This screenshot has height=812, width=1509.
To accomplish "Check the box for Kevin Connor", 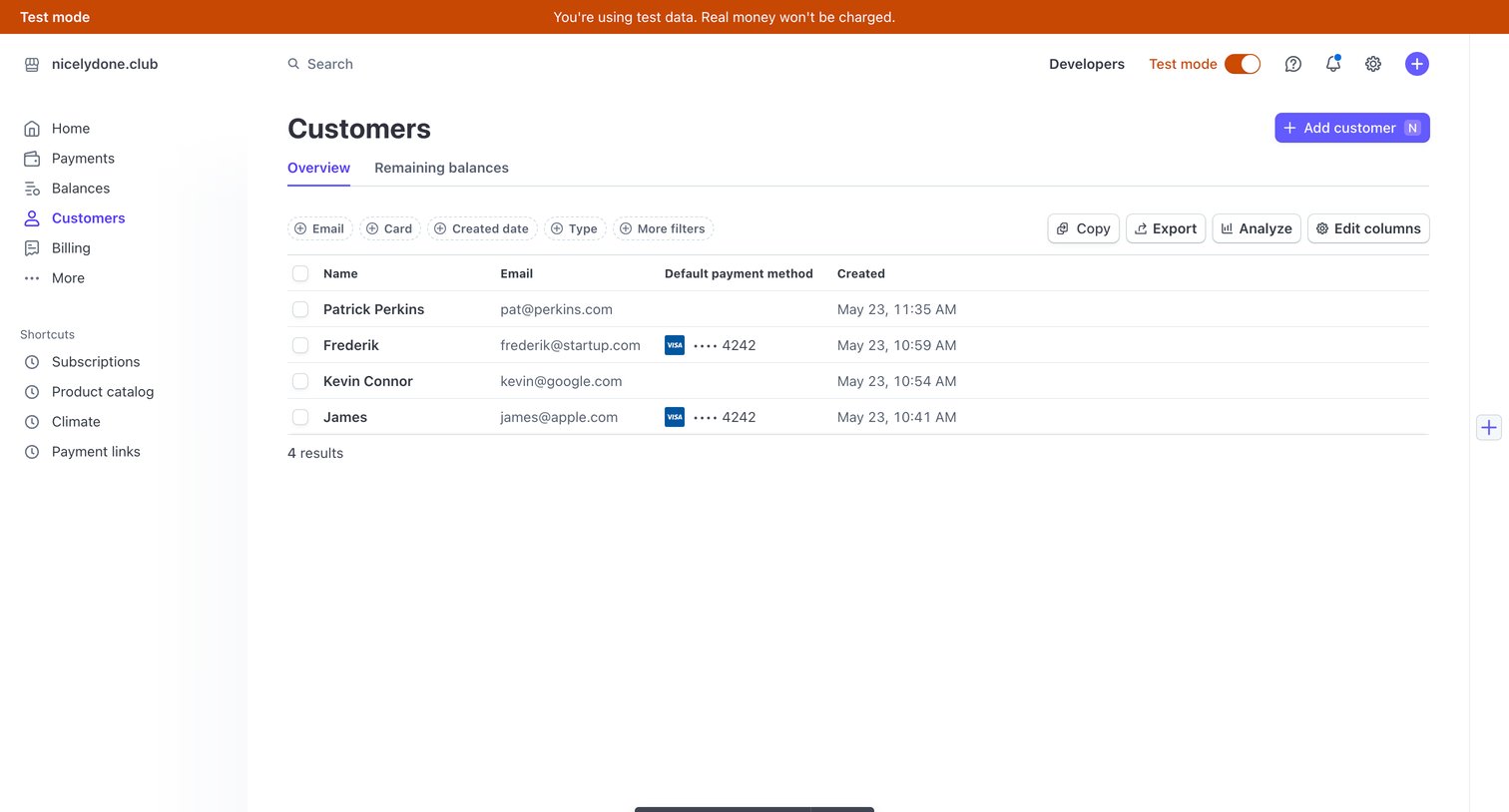I will click(300, 381).
